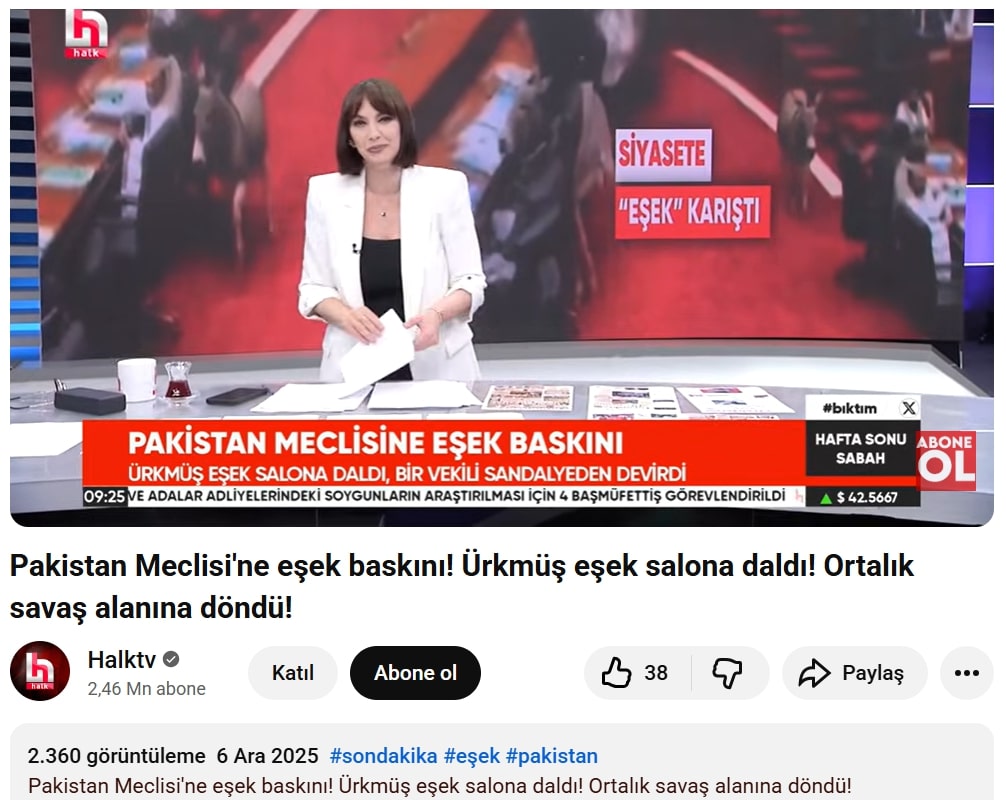Open the #eşek hashtag link
The image size is (1006, 800).
(472, 756)
